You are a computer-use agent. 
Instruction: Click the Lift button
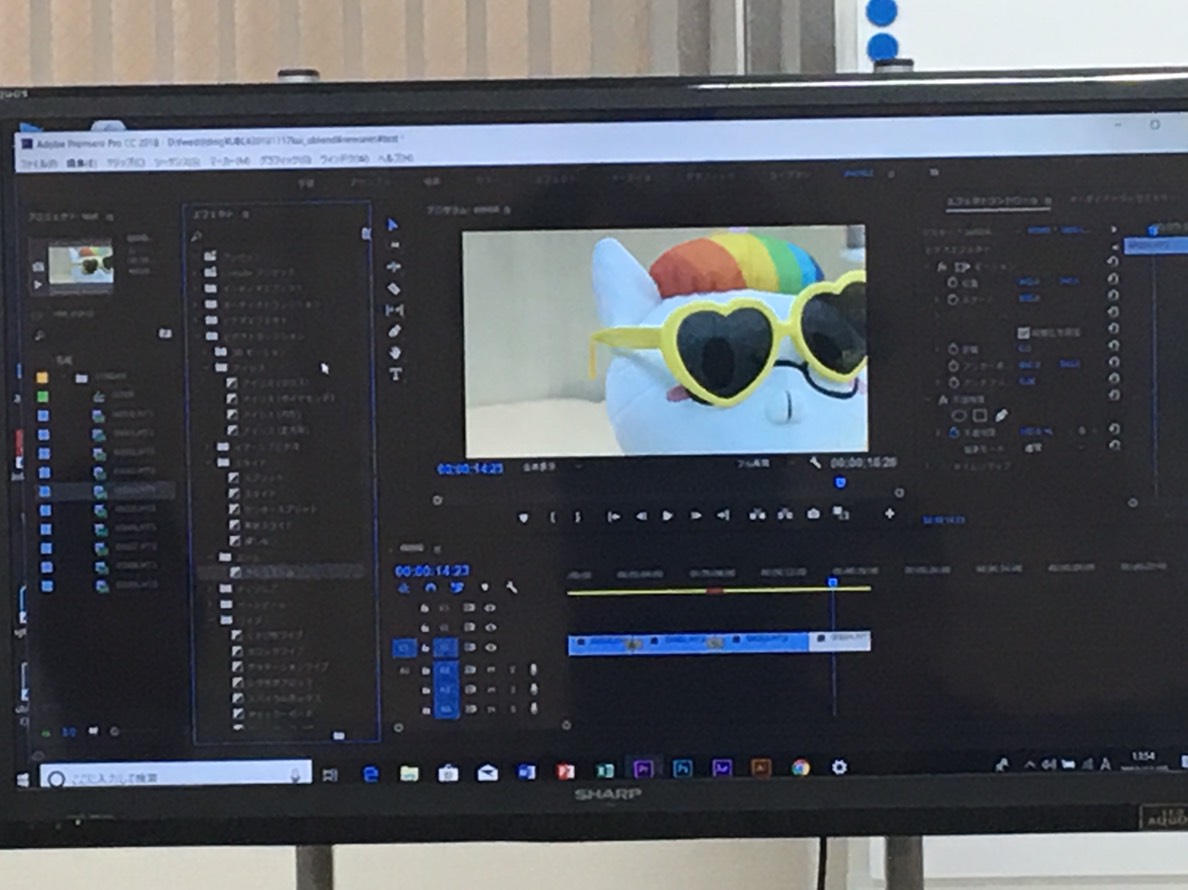pos(757,514)
